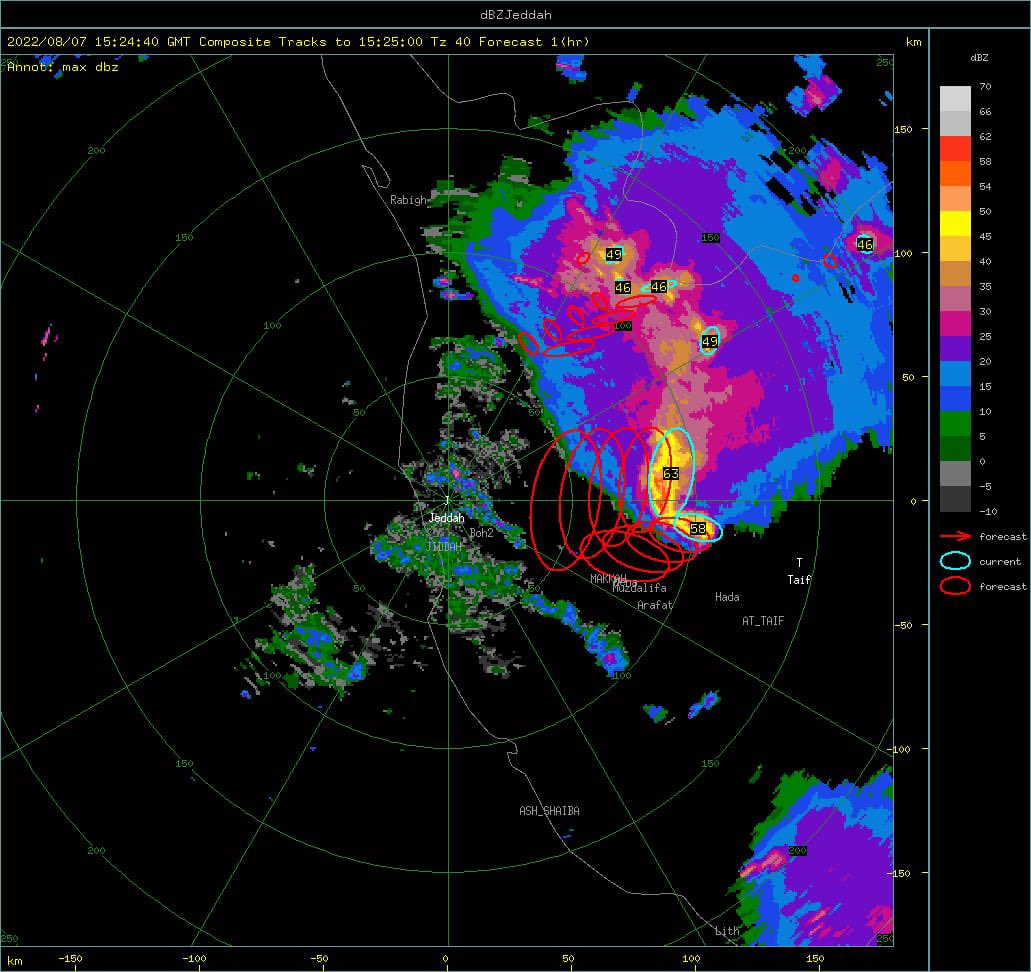Select the storm cell labeled 63
The height and width of the screenshot is (972, 1031).
point(671,474)
